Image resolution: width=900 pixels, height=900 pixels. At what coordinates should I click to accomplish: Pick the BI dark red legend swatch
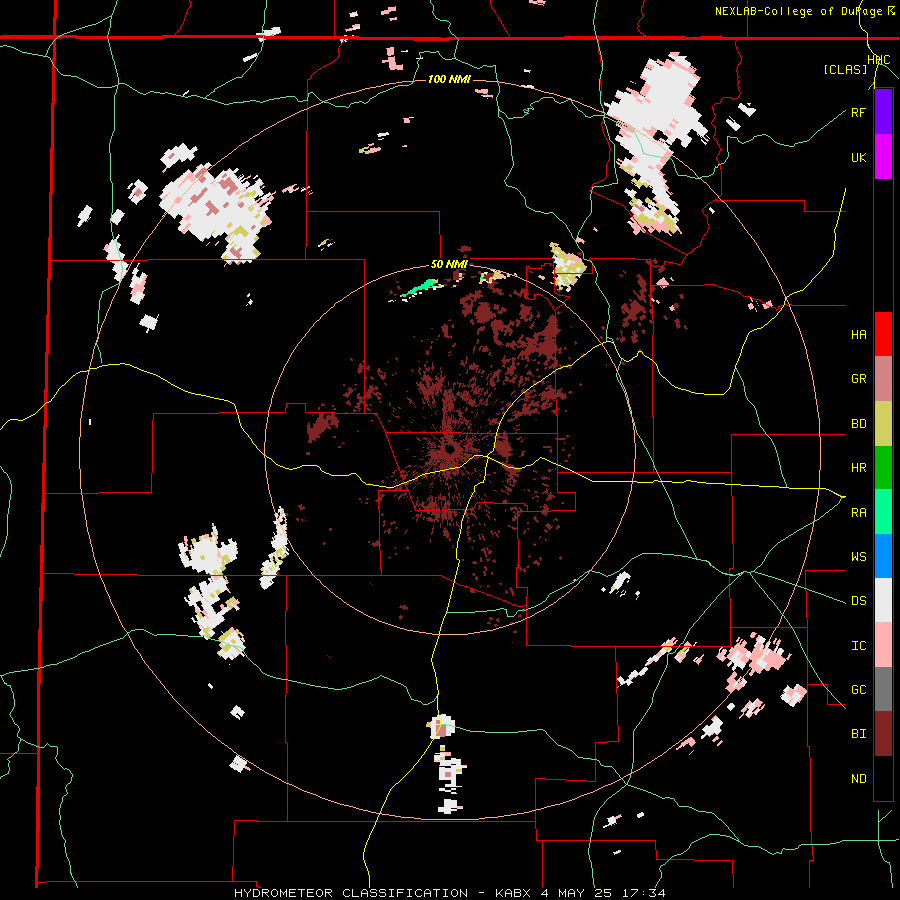[x=883, y=734]
